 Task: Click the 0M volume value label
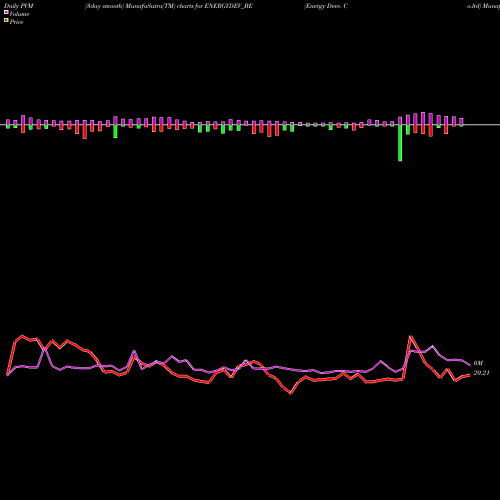[x=478, y=363]
